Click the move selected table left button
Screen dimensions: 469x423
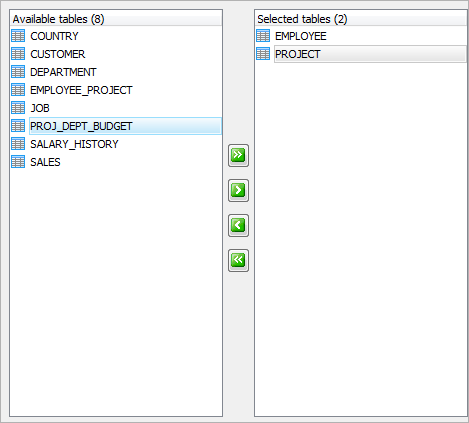[238, 225]
